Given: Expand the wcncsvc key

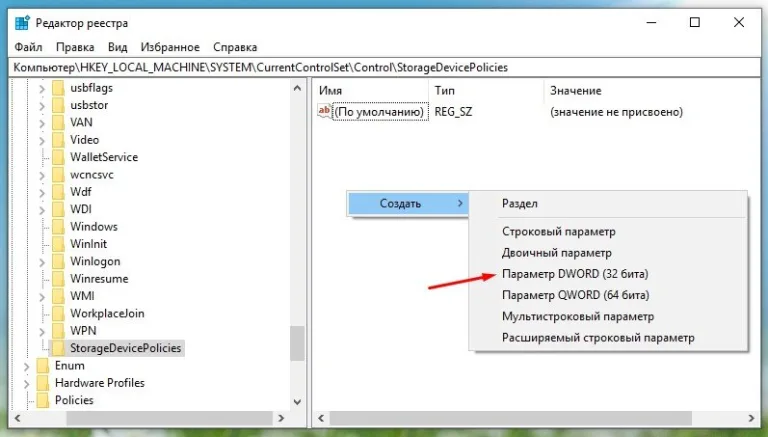Looking at the screenshot, I should pyautogui.click(x=42, y=175).
